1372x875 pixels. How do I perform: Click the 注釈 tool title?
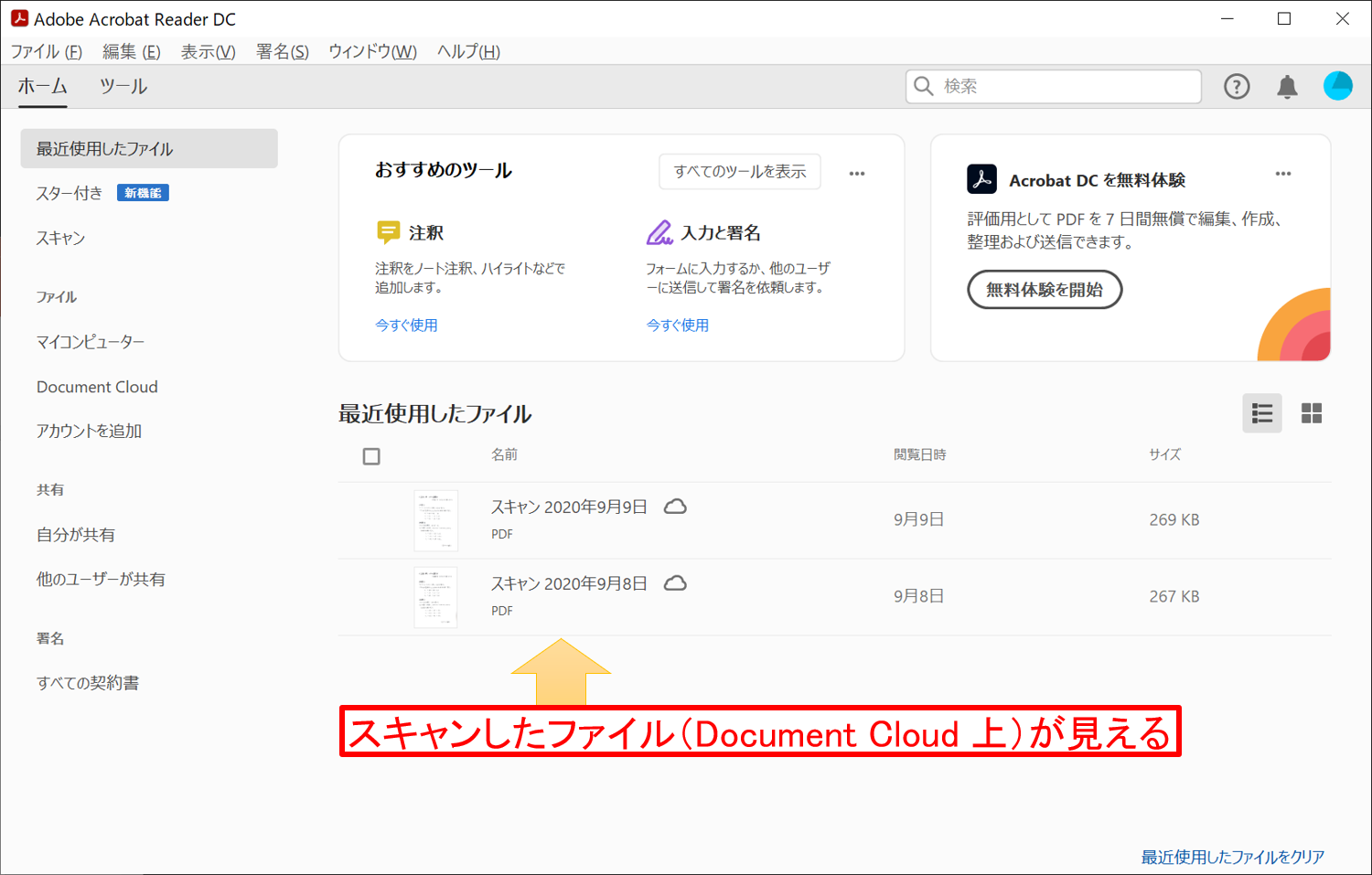point(426,233)
